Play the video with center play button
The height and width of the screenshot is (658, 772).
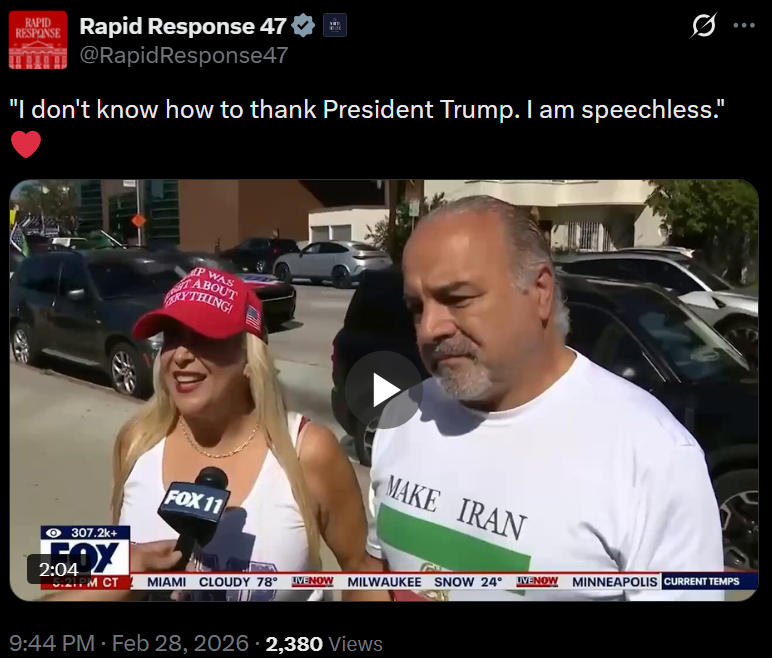[x=384, y=390]
